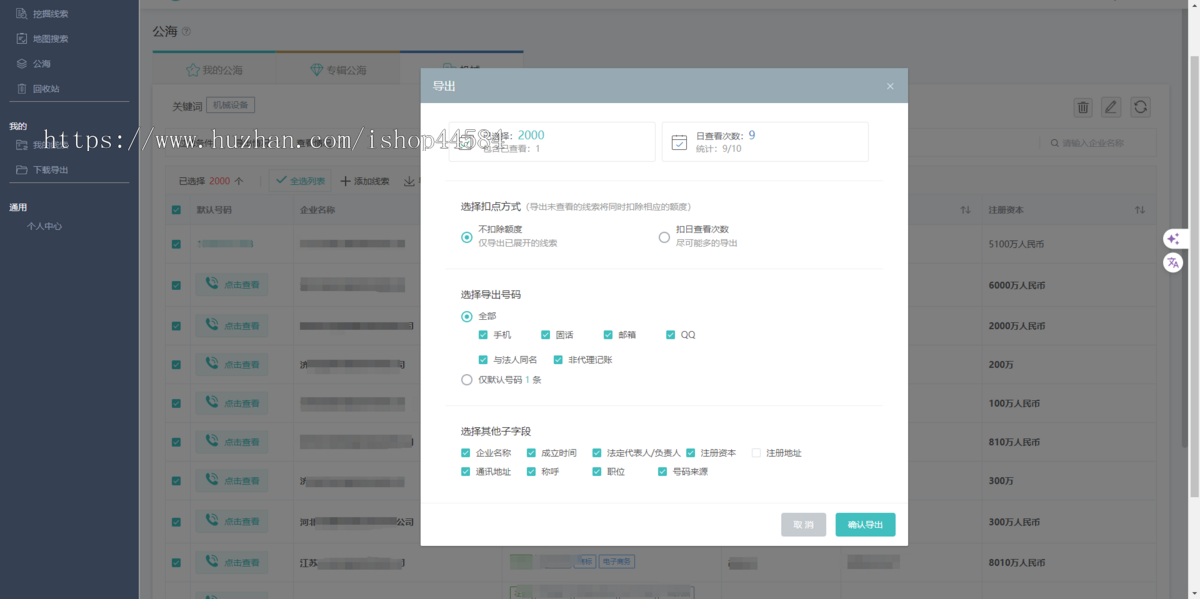1200x599 pixels.
Task: Open 地图搜索 in the sidebar
Action: coord(51,39)
